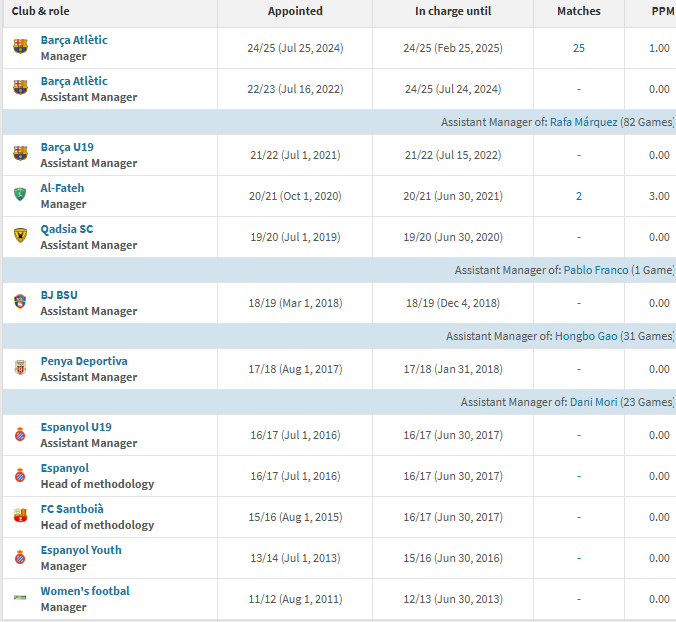
Task: Click the end date 20/21 (Jun 30, 2021)
Action: tap(453, 196)
